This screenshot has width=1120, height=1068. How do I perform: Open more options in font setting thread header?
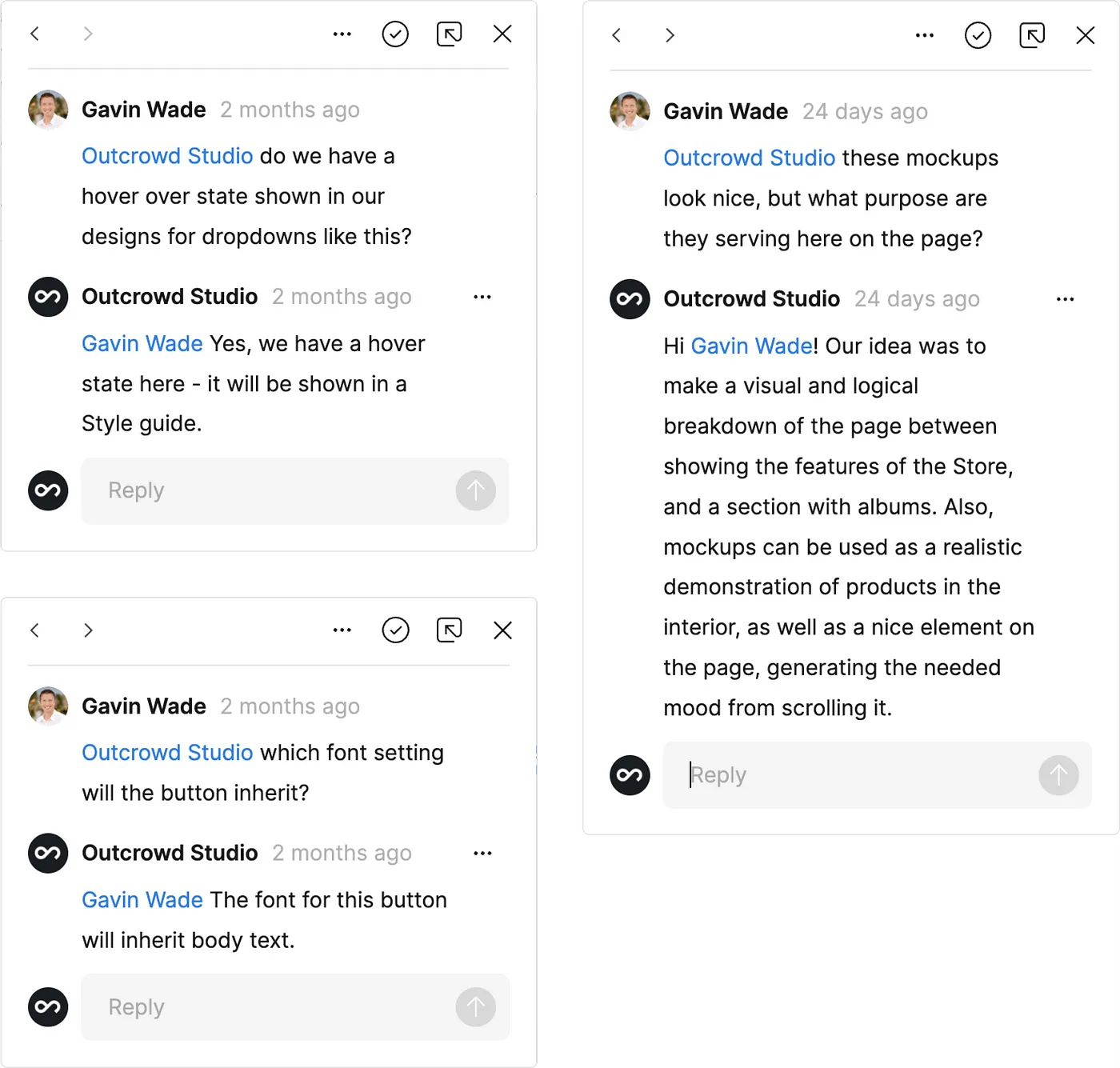pyautogui.click(x=342, y=630)
